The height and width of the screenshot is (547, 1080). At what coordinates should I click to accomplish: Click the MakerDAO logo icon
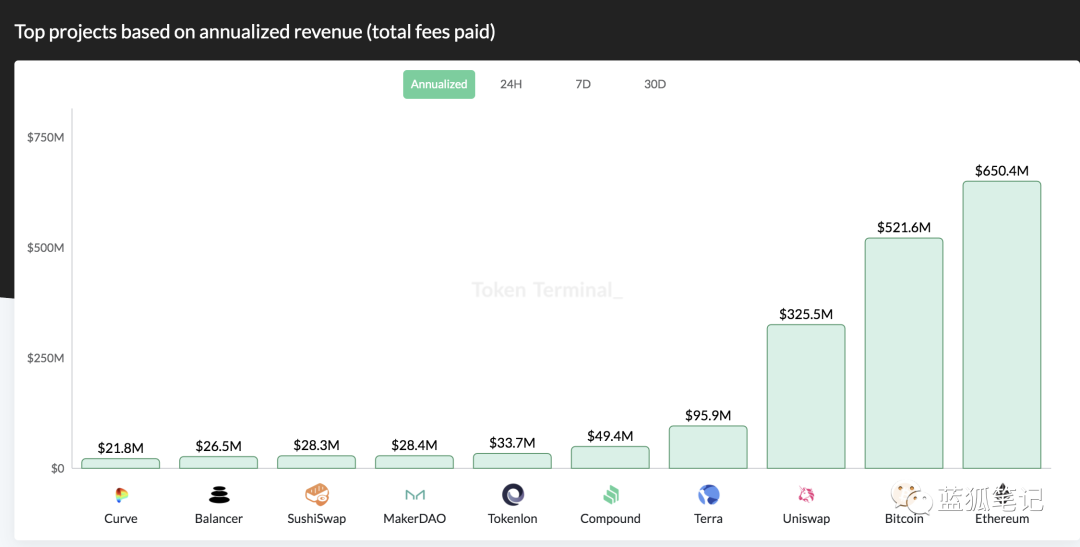click(415, 494)
